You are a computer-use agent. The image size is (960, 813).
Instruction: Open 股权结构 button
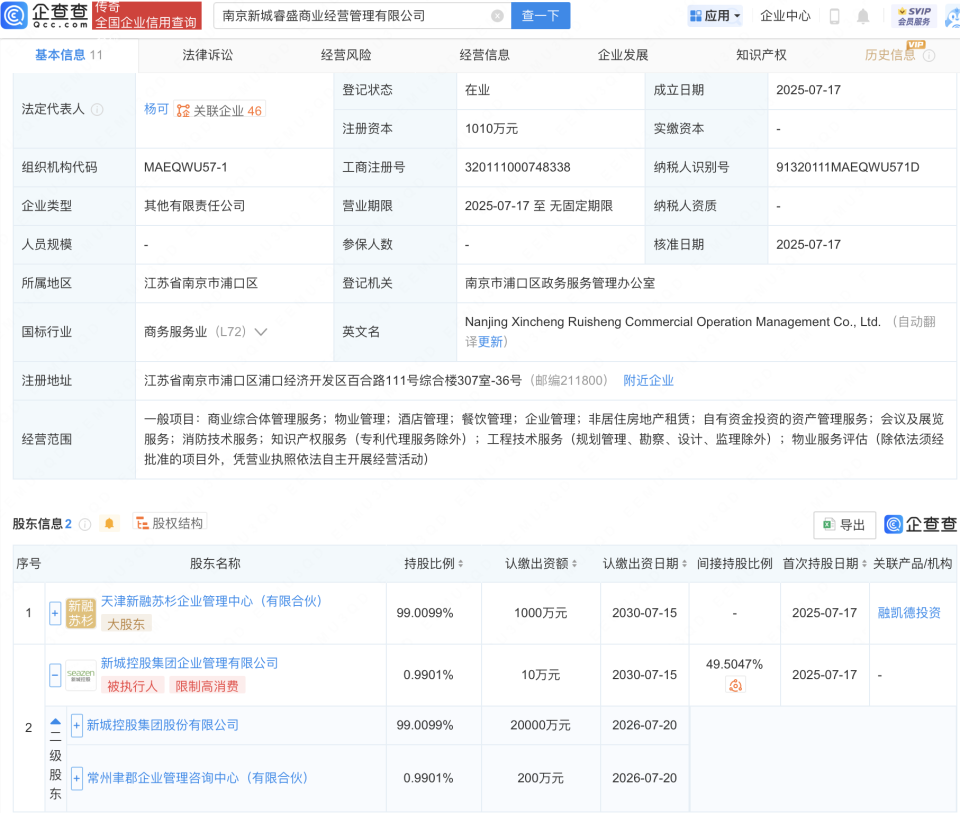click(170, 523)
